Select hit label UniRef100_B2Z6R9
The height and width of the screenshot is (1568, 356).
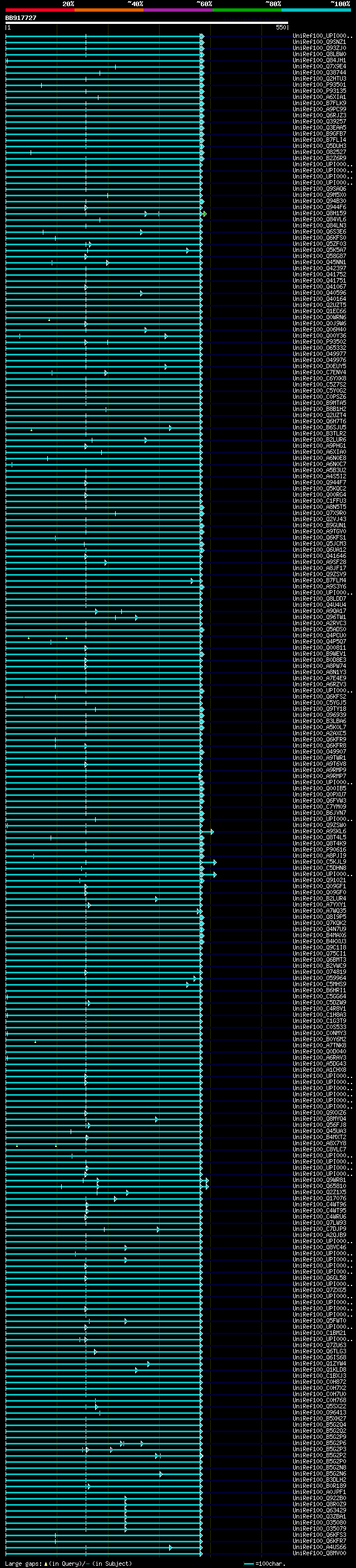319,159
